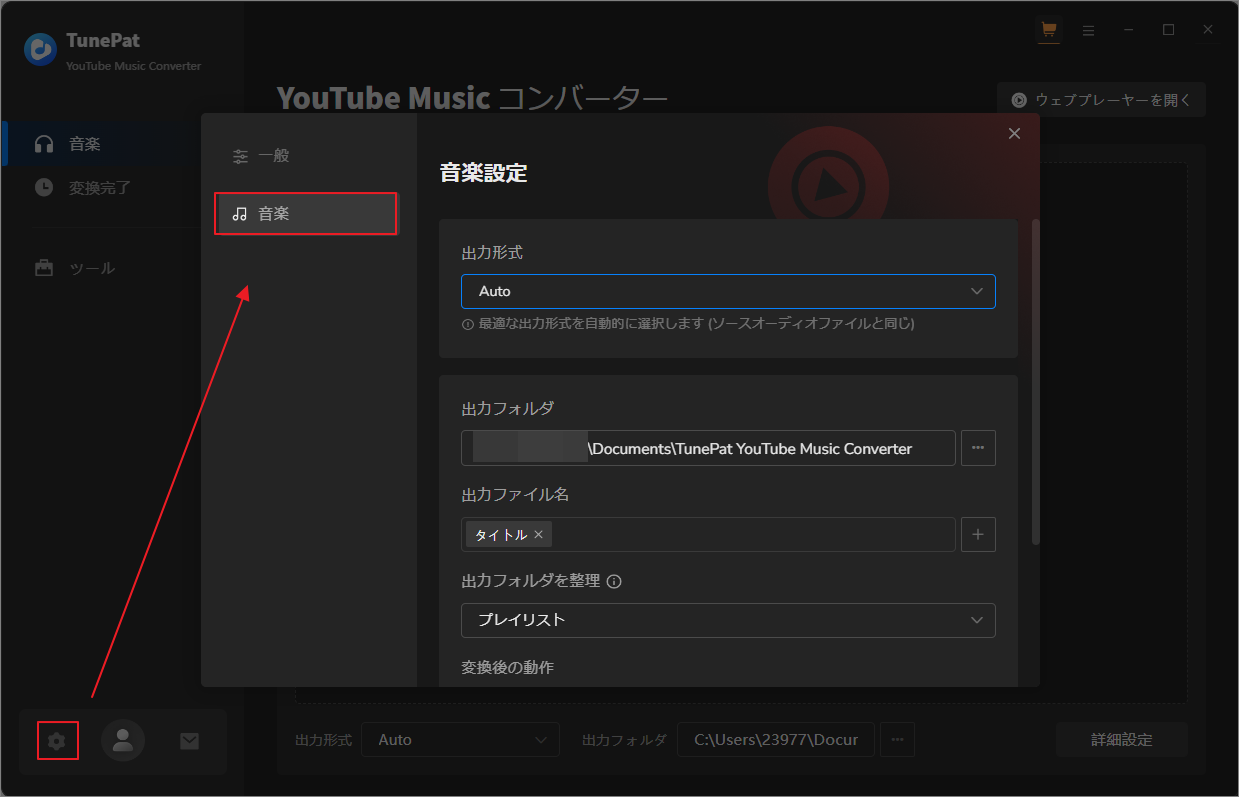Image resolution: width=1239 pixels, height=797 pixels.
Task: Click the settings dialog vertical scrollbar
Action: (1035, 380)
